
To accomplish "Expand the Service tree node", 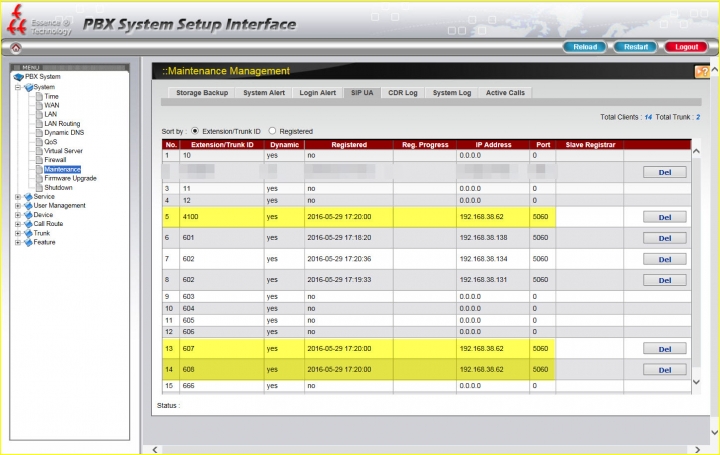I will click(x=18, y=197).
